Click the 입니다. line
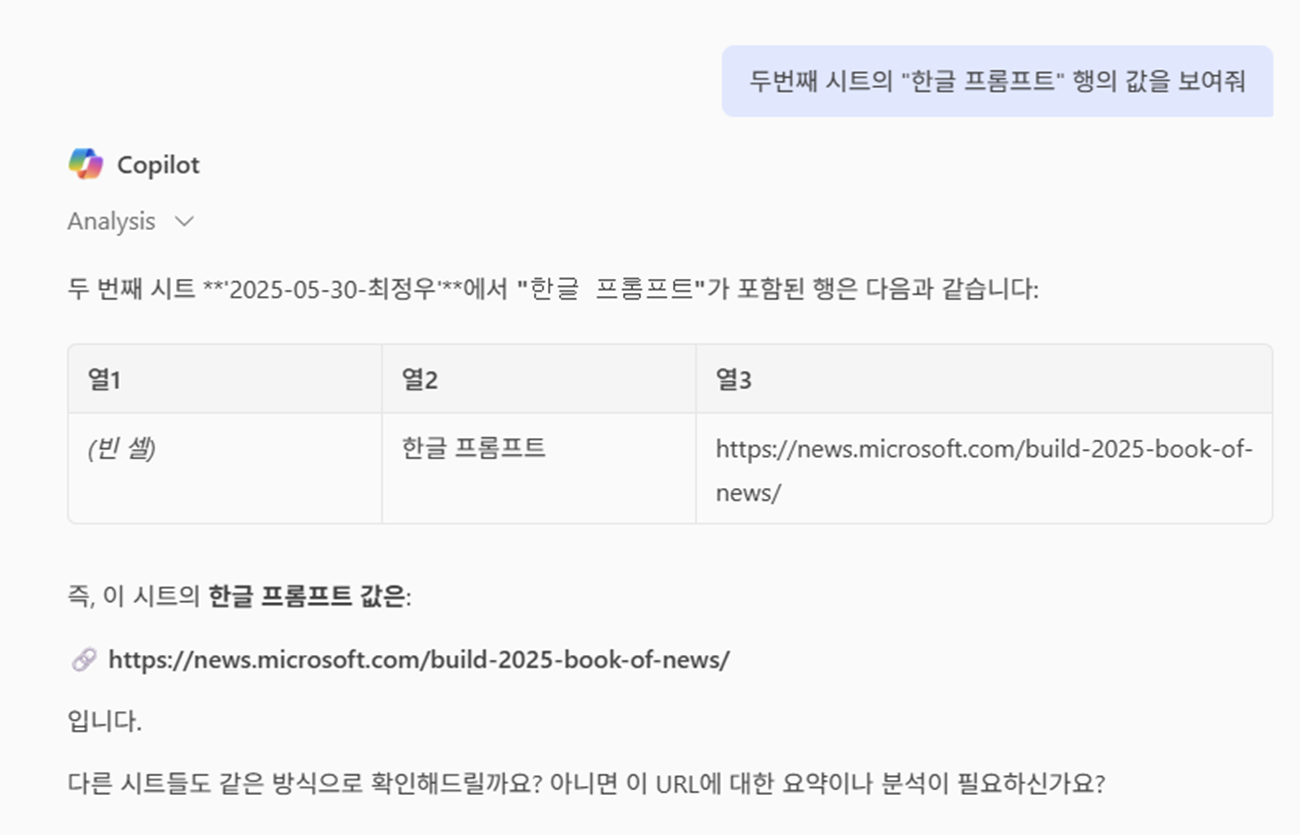This screenshot has height=835, width=1300. point(104,721)
